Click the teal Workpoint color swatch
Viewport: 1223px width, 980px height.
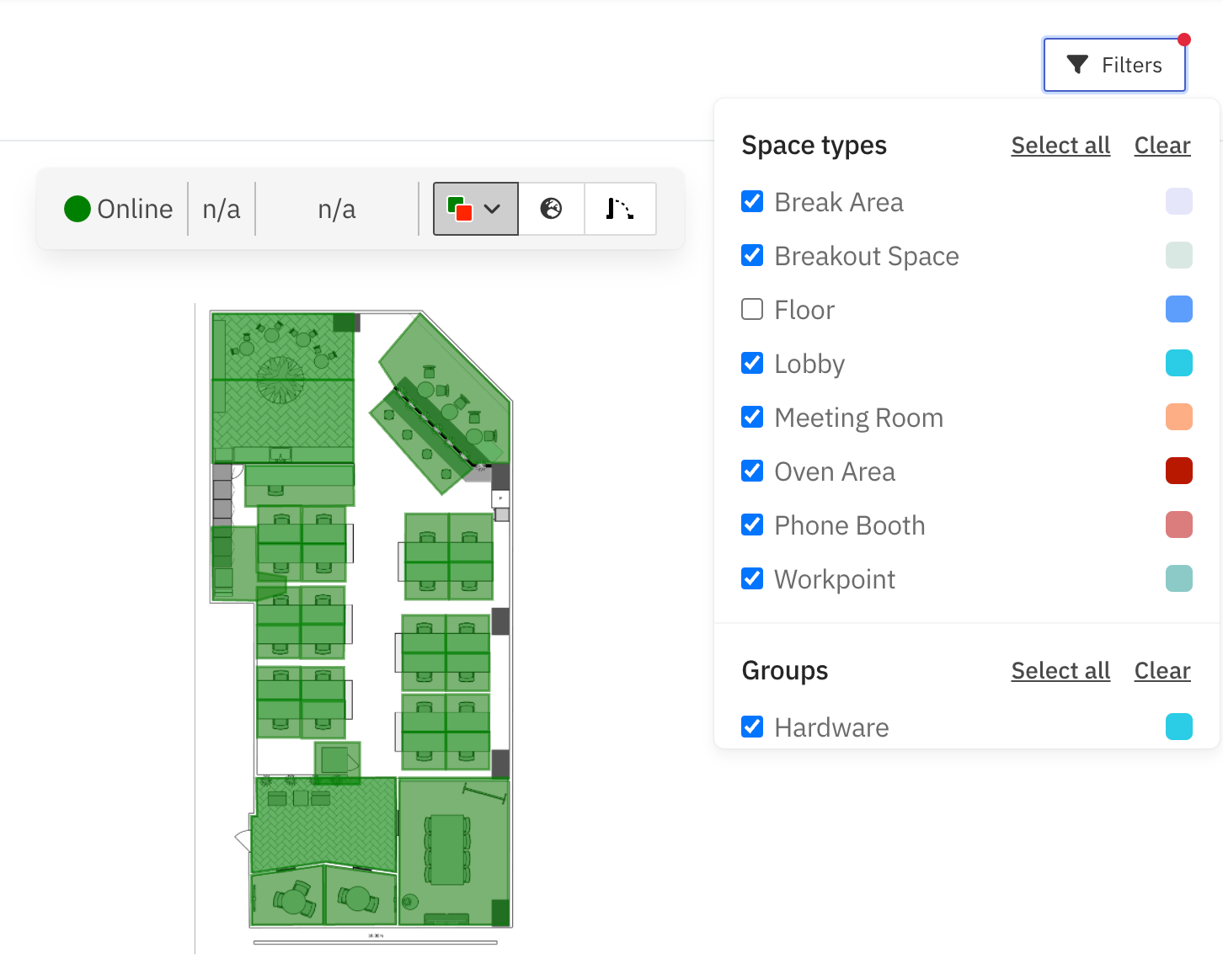coord(1179,579)
